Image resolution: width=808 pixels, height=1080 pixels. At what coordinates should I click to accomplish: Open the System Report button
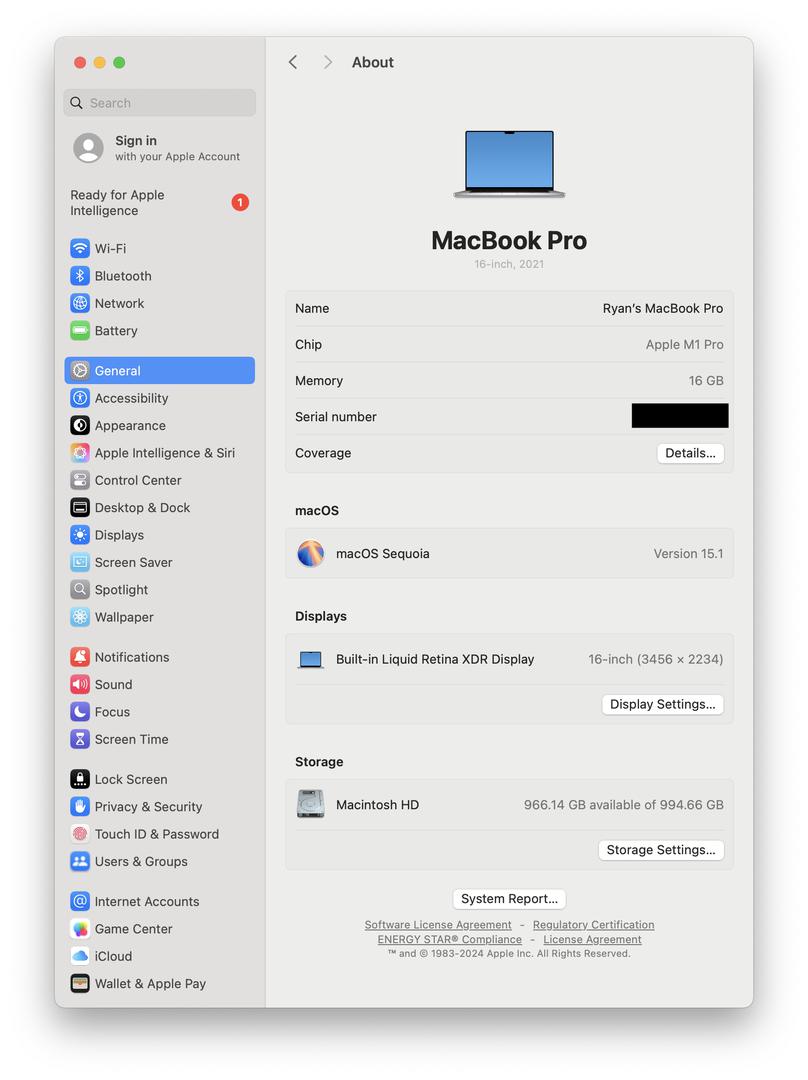tap(510, 899)
